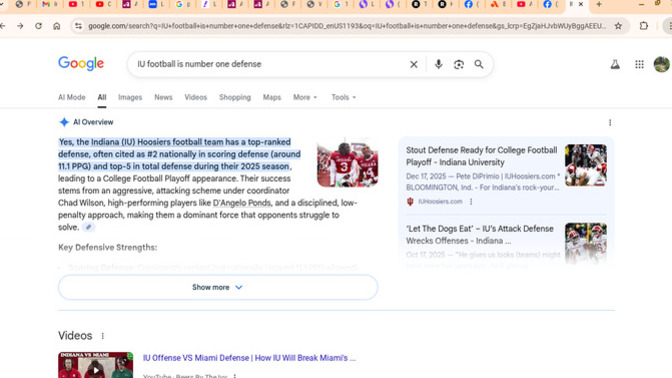The image size is (672, 378).
Task: Visit the IUHoosiers.com source link
Action: tap(440, 201)
